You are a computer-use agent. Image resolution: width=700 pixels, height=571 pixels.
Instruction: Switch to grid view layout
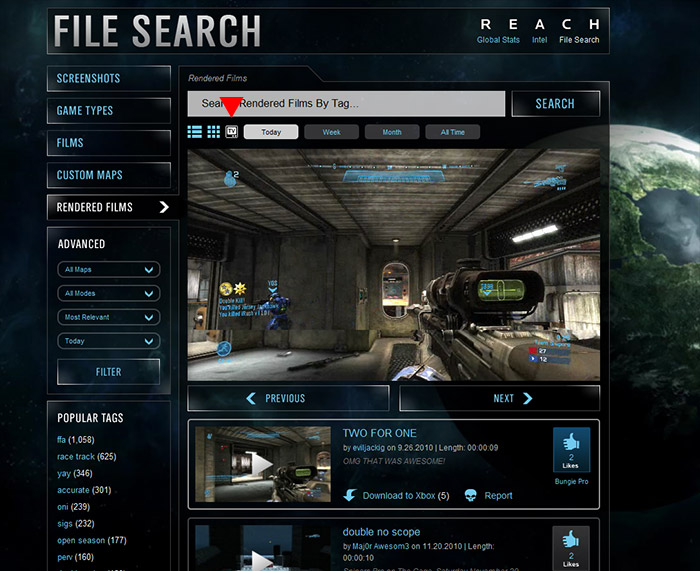(x=213, y=132)
